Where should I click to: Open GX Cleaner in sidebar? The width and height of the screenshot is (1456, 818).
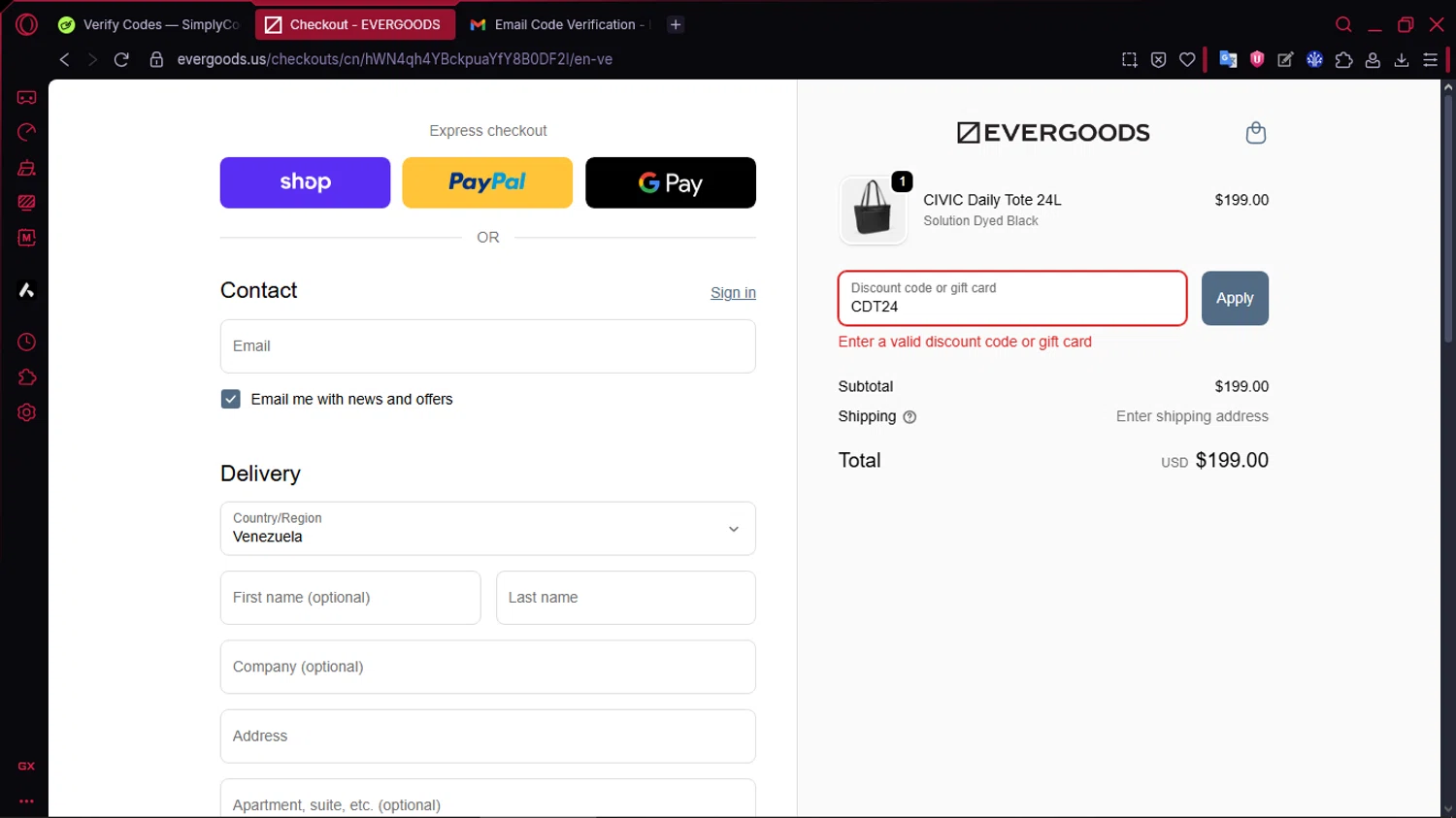point(26,168)
